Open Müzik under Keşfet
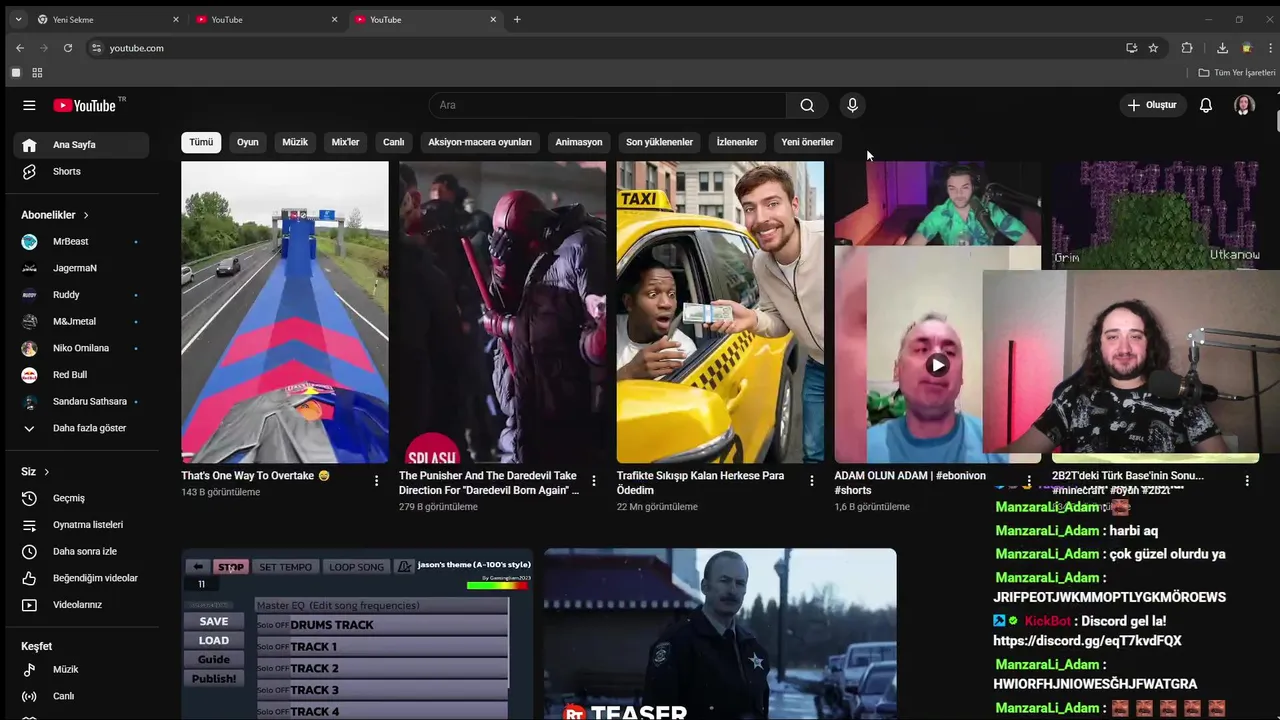Viewport: 1280px width, 720px height. click(81, 670)
